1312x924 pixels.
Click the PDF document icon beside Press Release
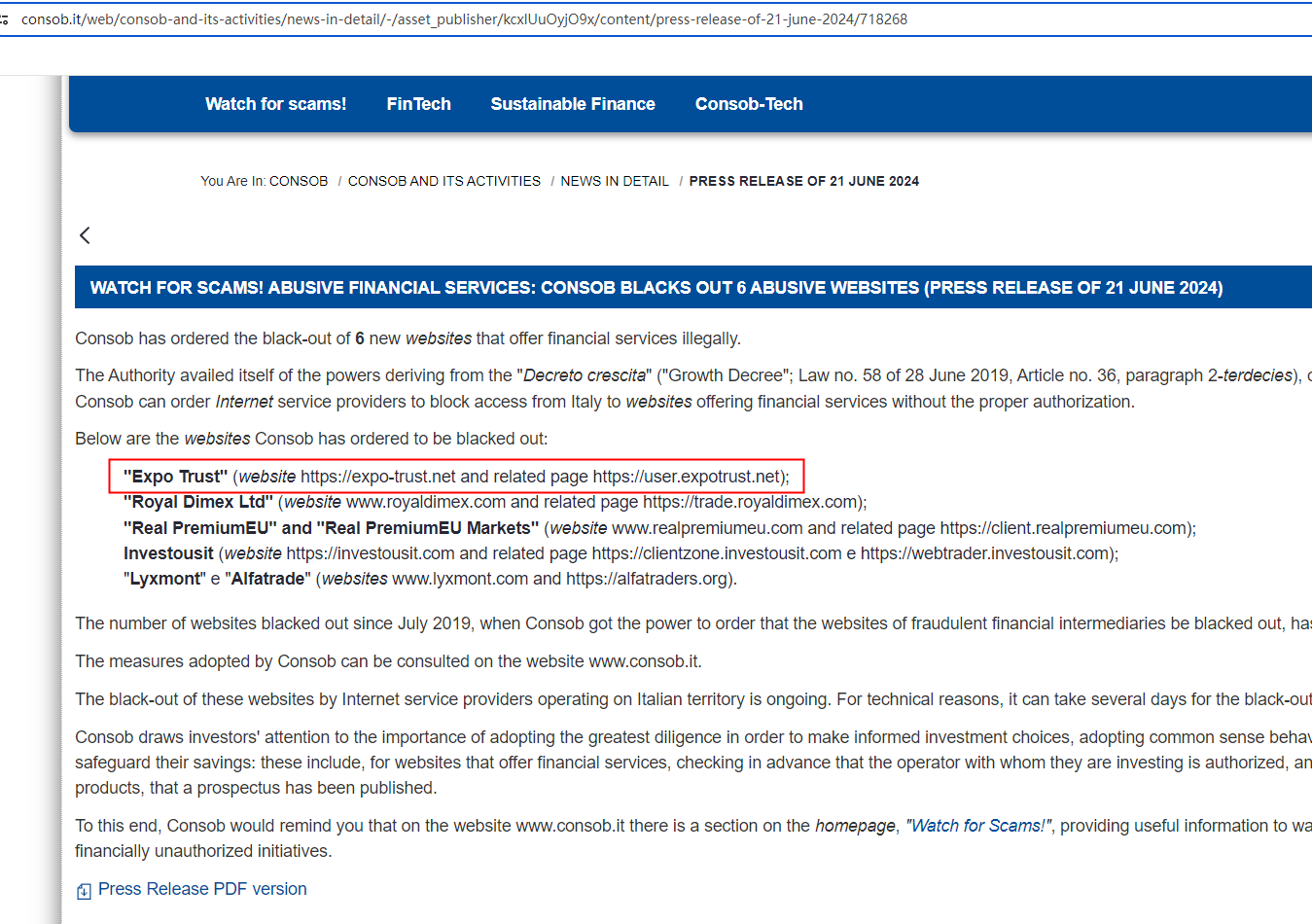[84, 891]
